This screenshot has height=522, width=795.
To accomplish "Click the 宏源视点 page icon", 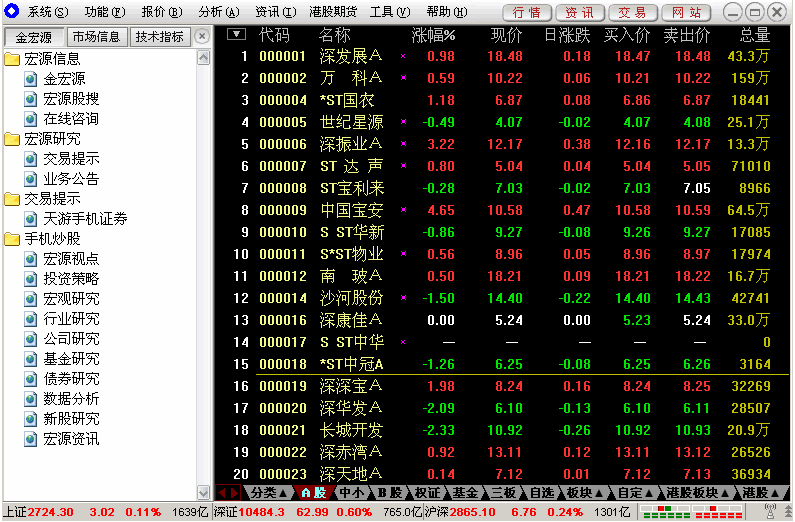I will 31,259.
